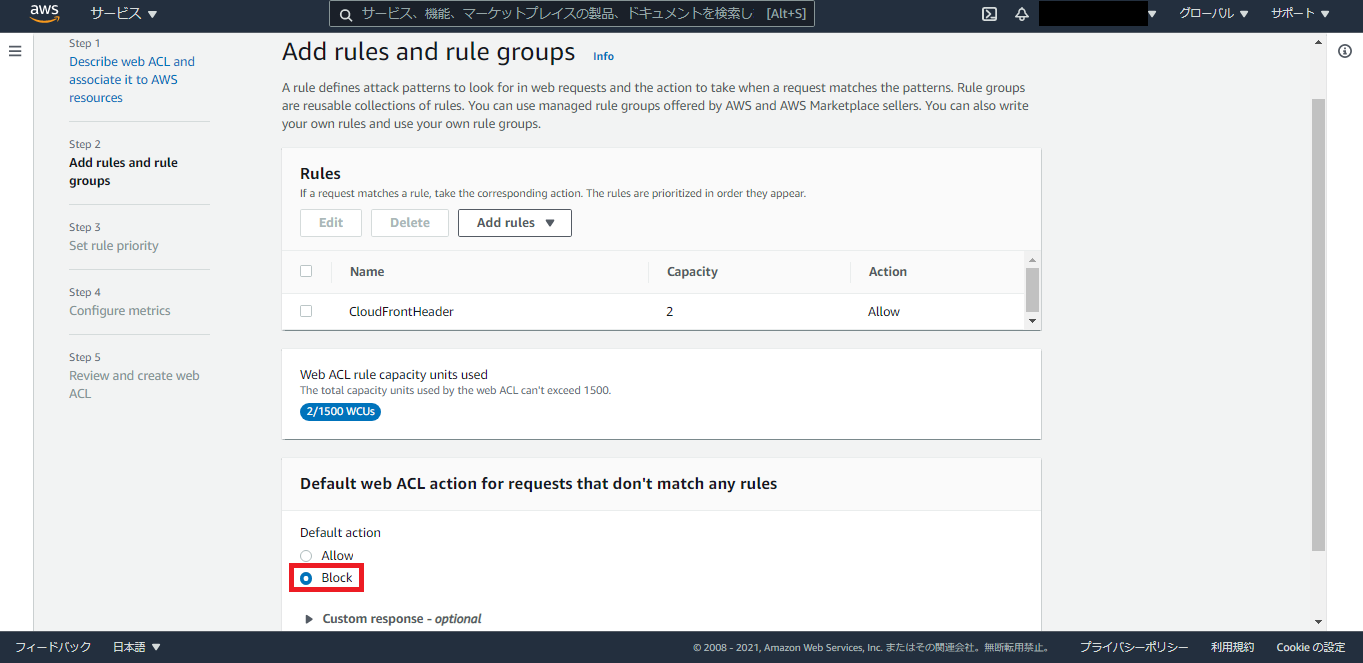
Task: Click the rules table scroll down arrow
Action: (x=1033, y=321)
